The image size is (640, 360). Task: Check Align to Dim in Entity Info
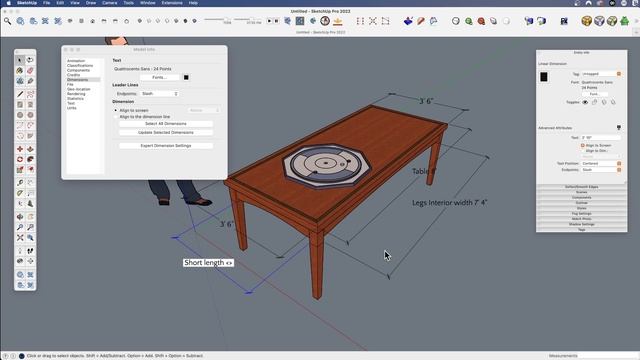pyautogui.click(x=582, y=151)
